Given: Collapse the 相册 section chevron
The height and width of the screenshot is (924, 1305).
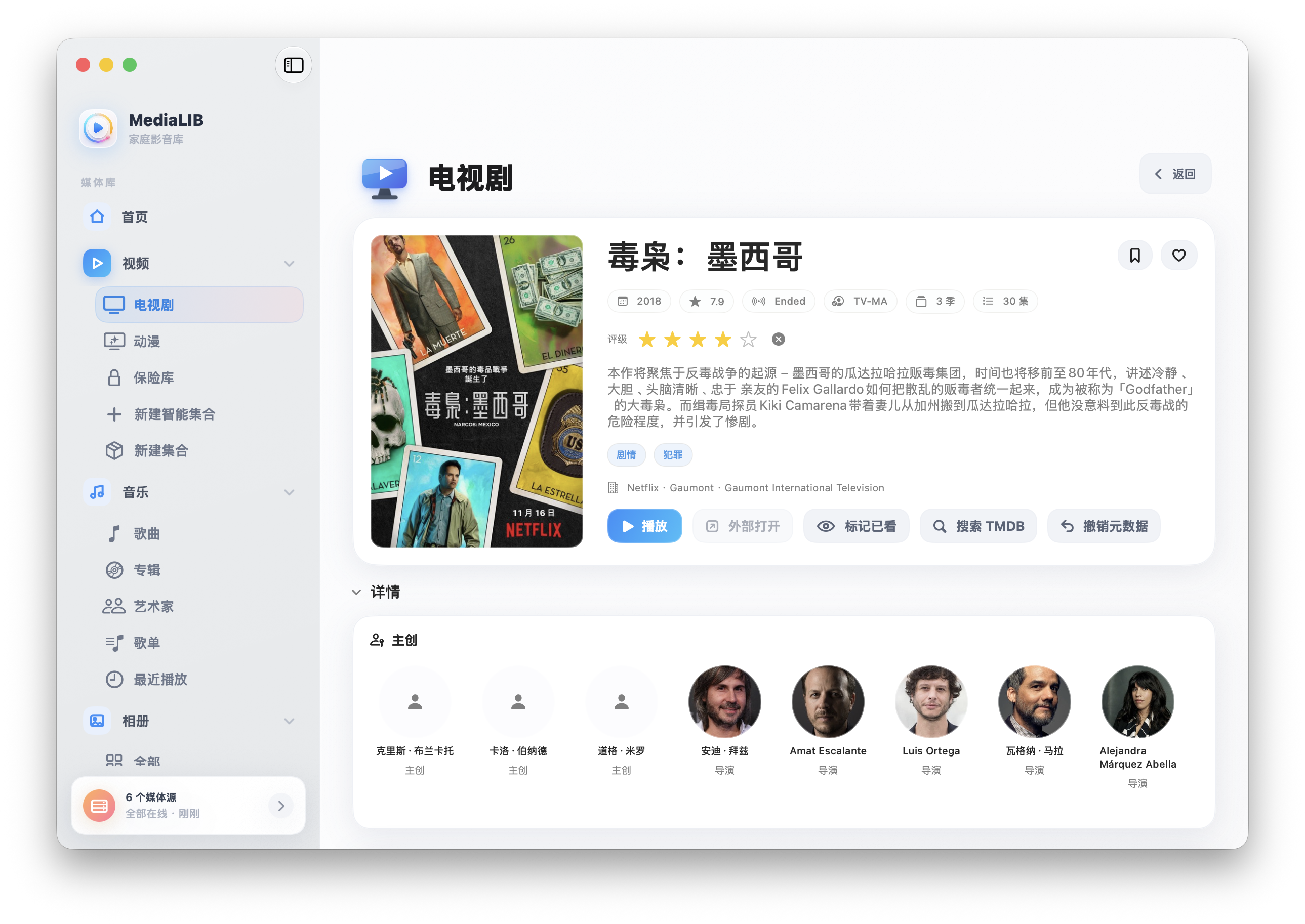Looking at the screenshot, I should [289, 721].
